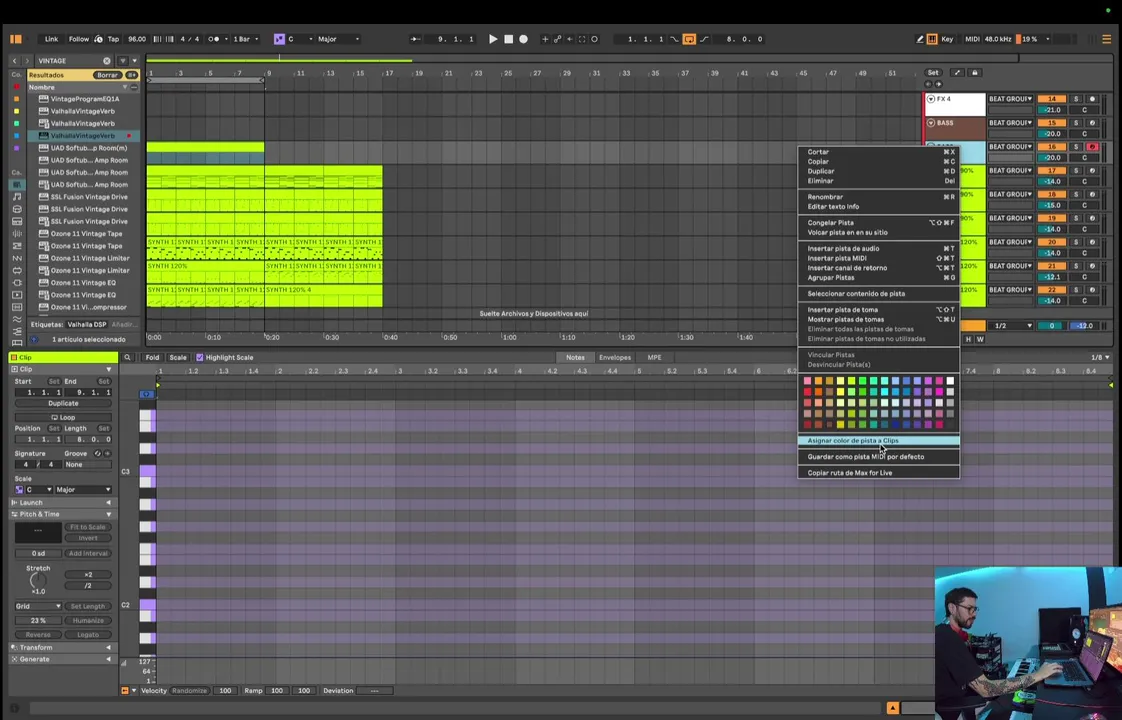Choose Asignar color de pista a Clips
Screen dimensions: 1122x720
coord(879,441)
